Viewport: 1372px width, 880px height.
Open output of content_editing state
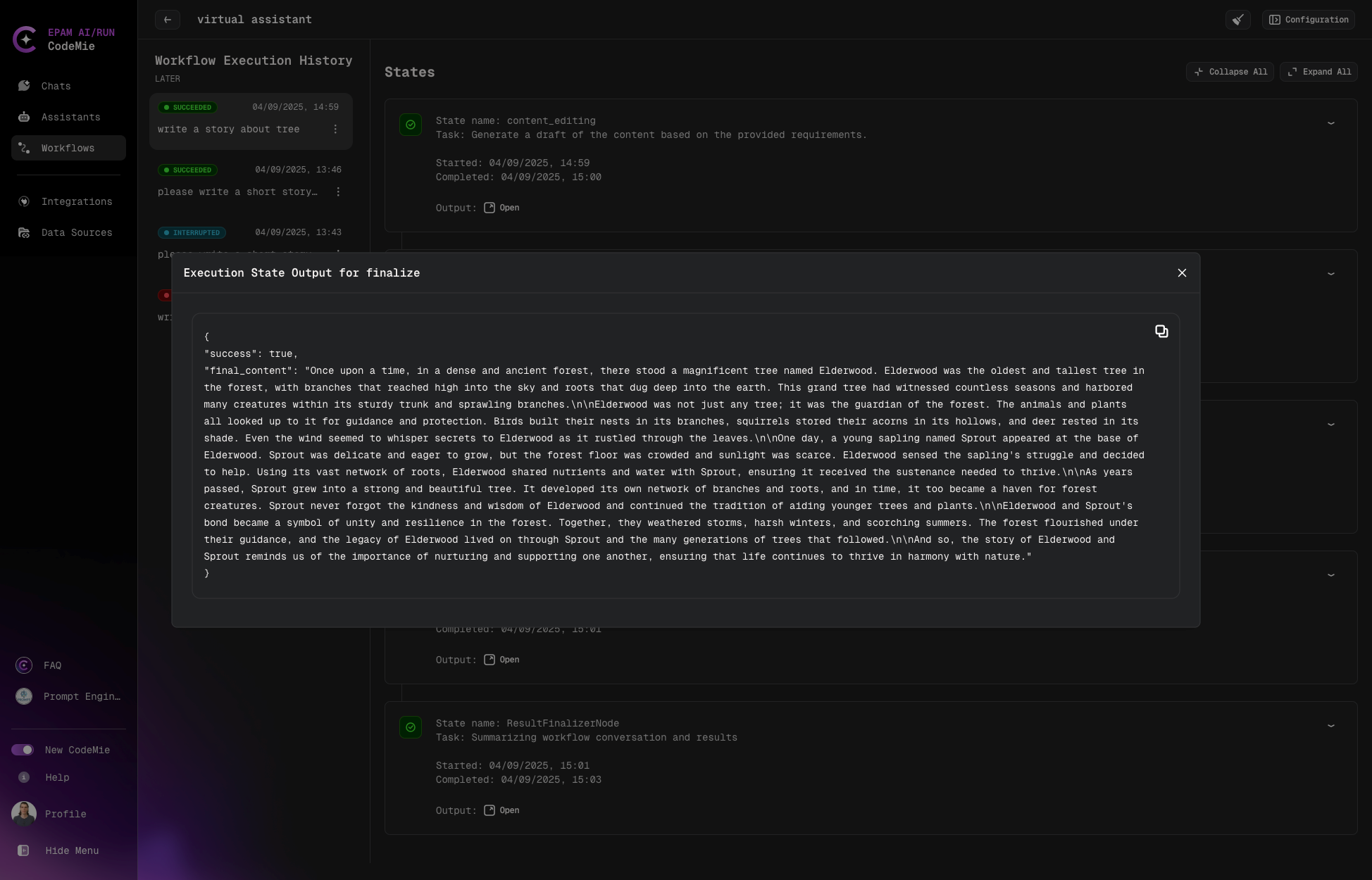point(502,208)
